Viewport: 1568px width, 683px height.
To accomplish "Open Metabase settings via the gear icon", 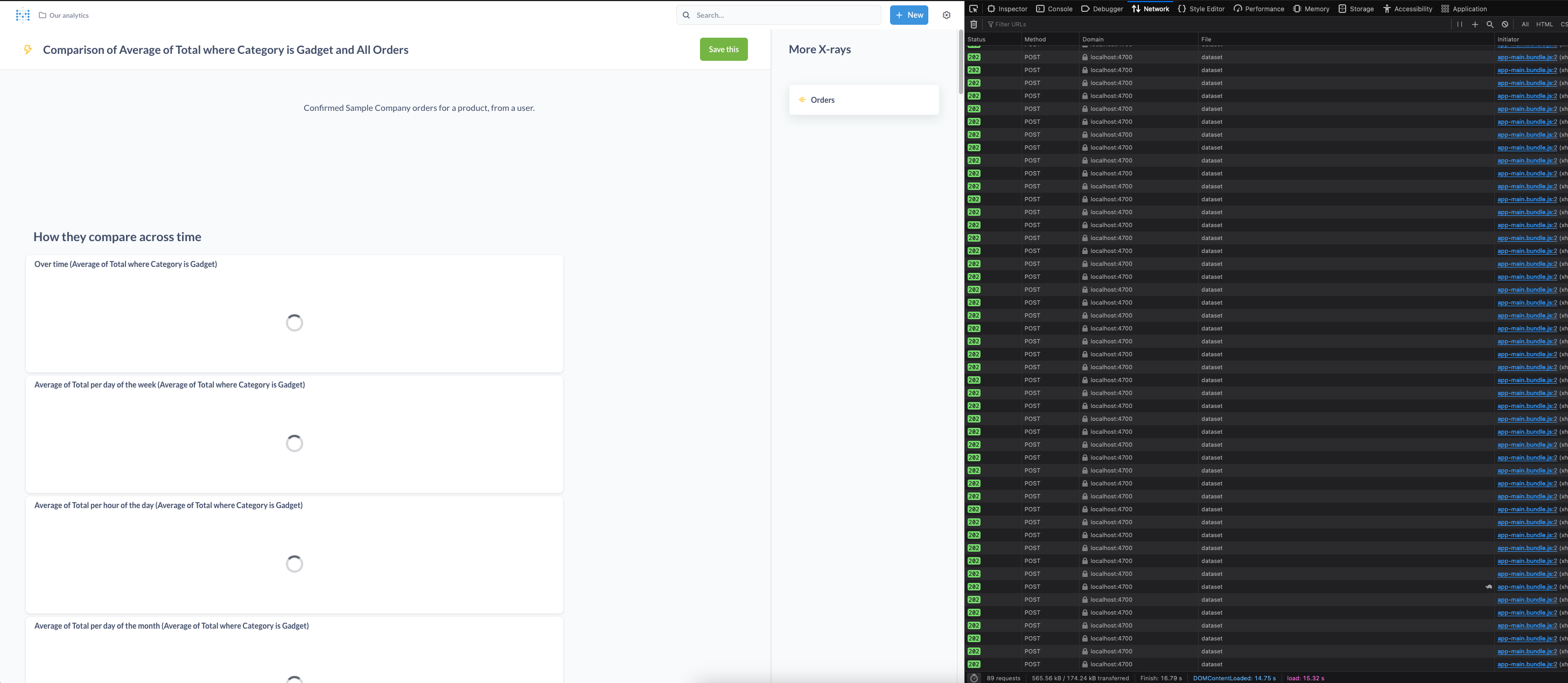I will 947,15.
